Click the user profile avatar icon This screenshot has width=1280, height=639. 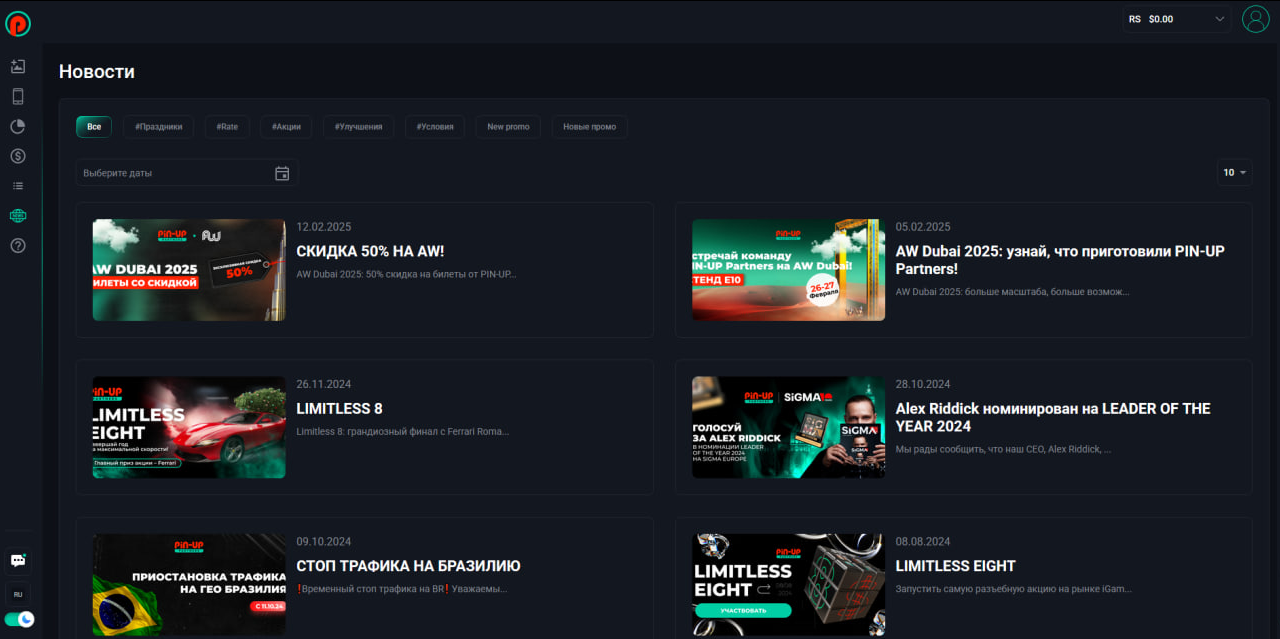click(x=1255, y=19)
